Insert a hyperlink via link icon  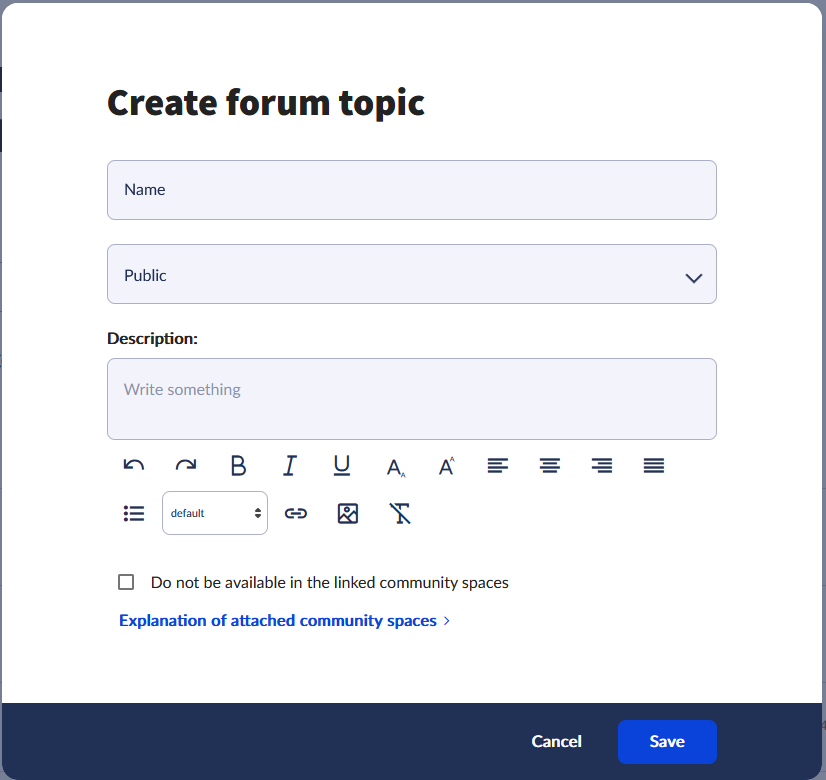296,514
